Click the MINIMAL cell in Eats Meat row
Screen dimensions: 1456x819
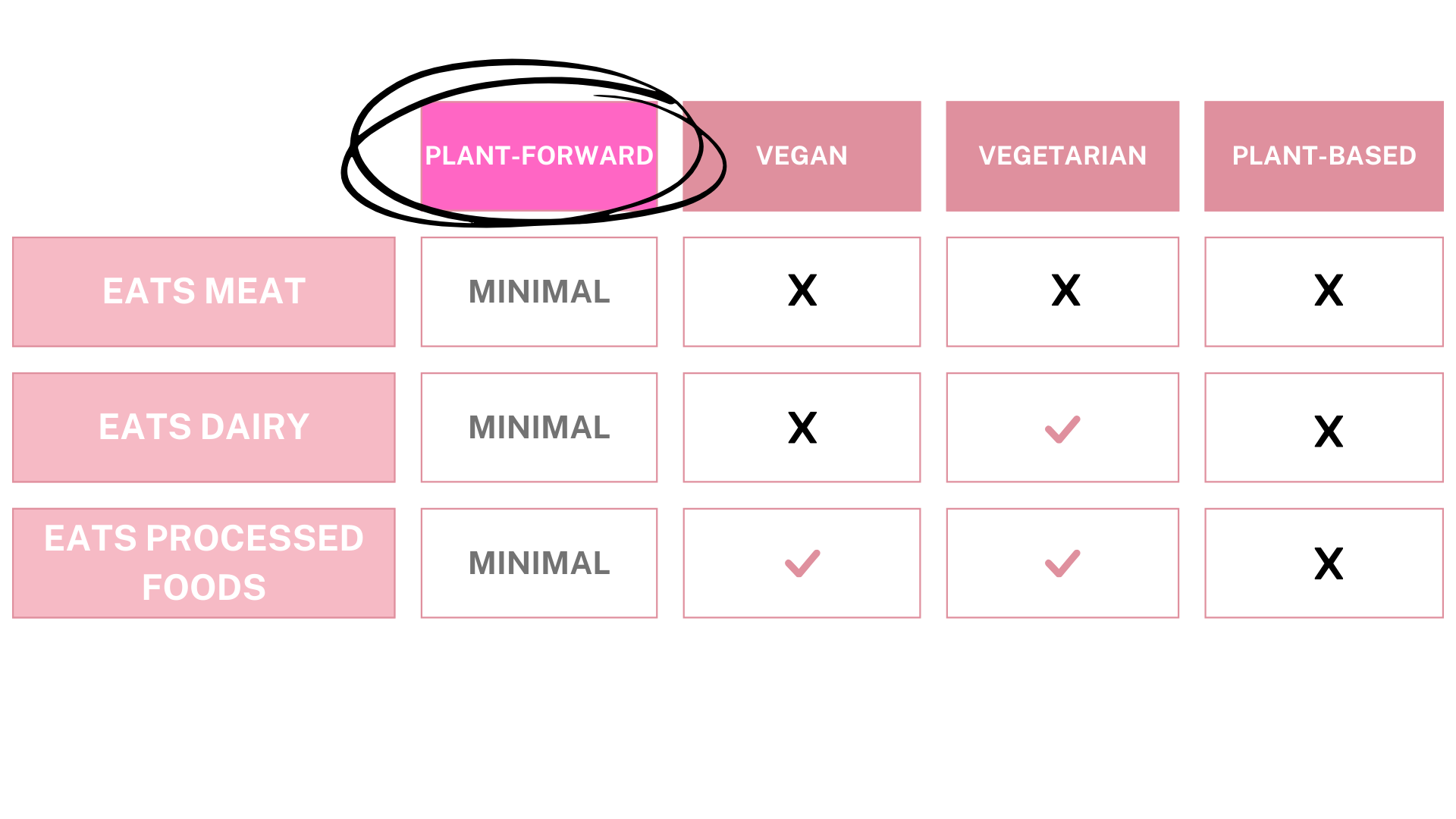click(539, 291)
